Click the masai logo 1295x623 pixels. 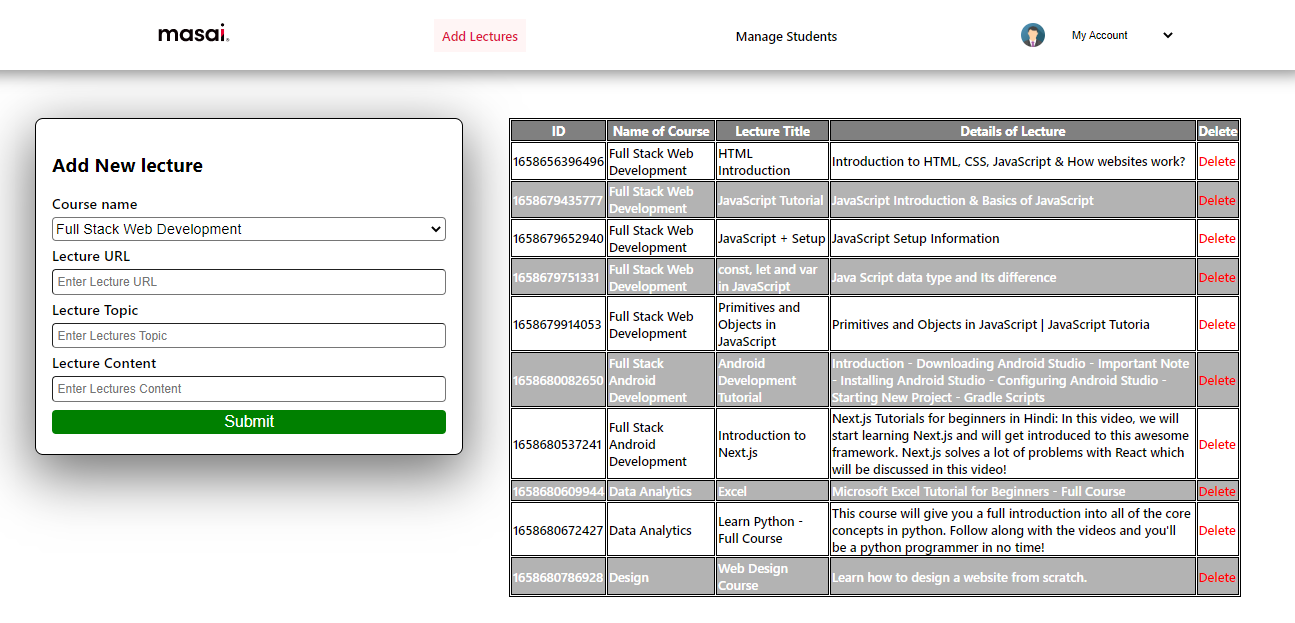pyautogui.click(x=194, y=35)
